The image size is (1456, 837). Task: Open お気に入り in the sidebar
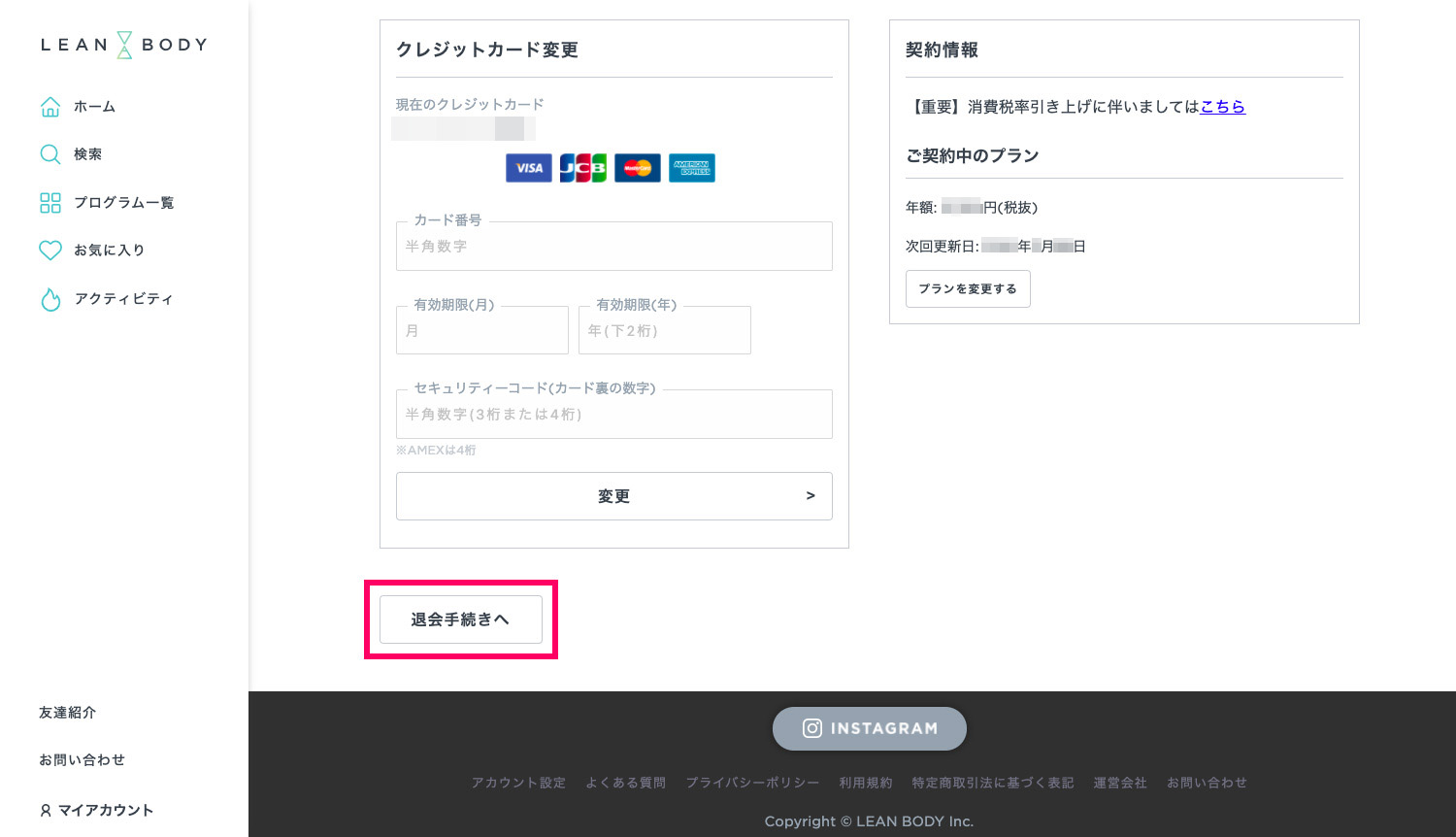click(x=110, y=251)
